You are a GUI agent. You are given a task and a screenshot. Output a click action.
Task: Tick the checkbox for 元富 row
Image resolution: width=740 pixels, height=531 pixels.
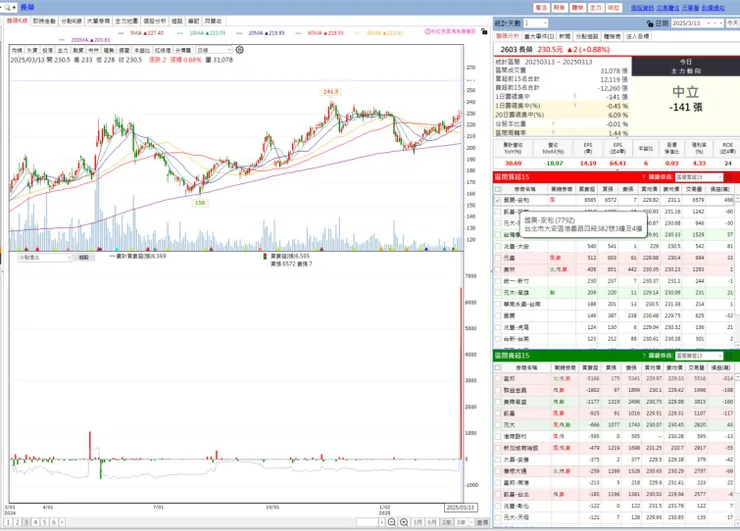(x=497, y=258)
